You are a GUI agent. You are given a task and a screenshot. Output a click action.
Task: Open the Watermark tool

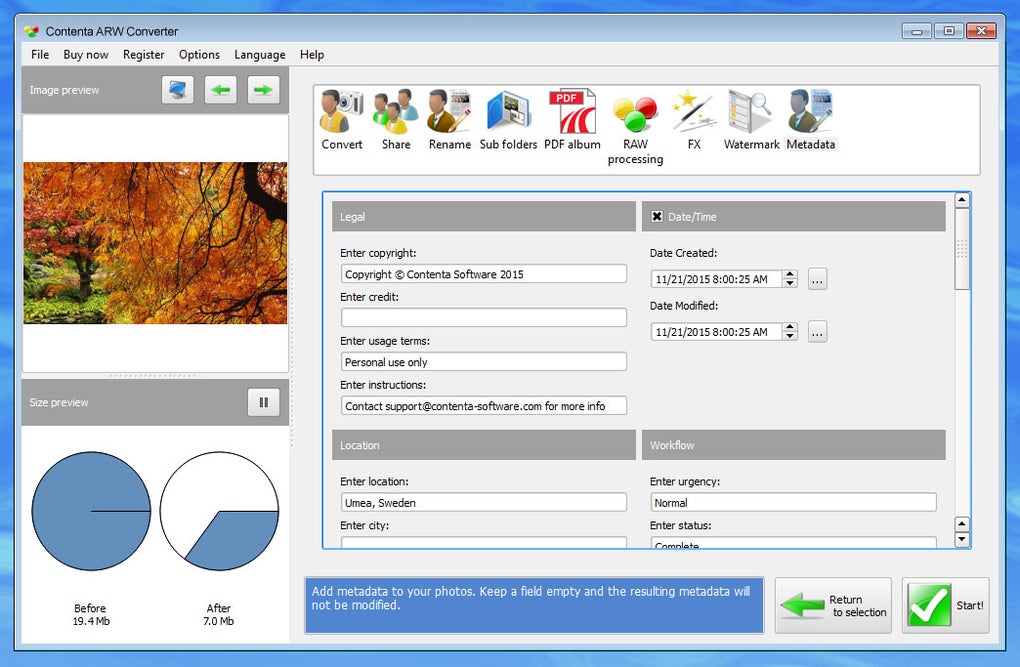tap(750, 118)
